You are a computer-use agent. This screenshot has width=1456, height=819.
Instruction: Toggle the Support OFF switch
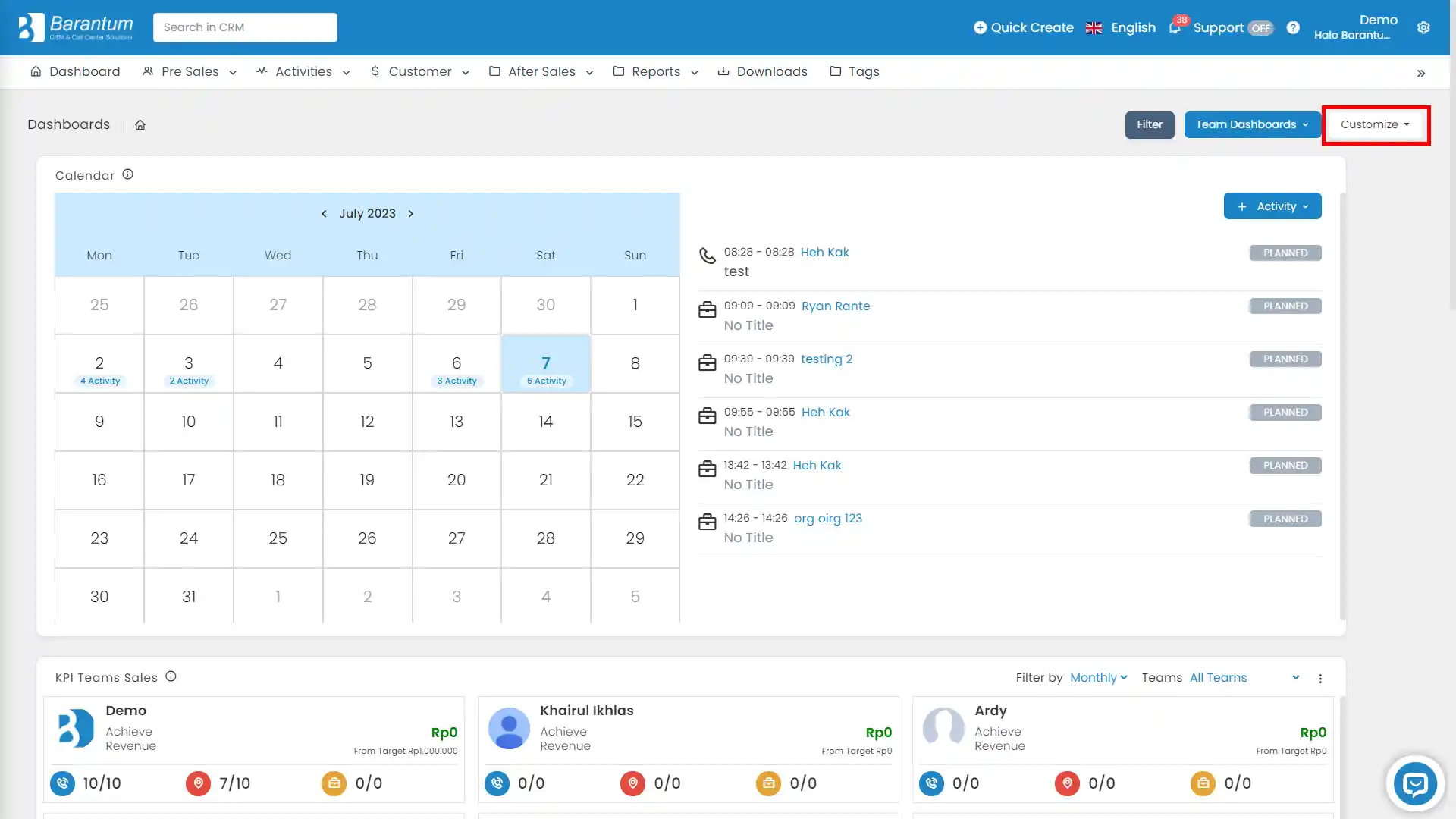pyautogui.click(x=1260, y=27)
